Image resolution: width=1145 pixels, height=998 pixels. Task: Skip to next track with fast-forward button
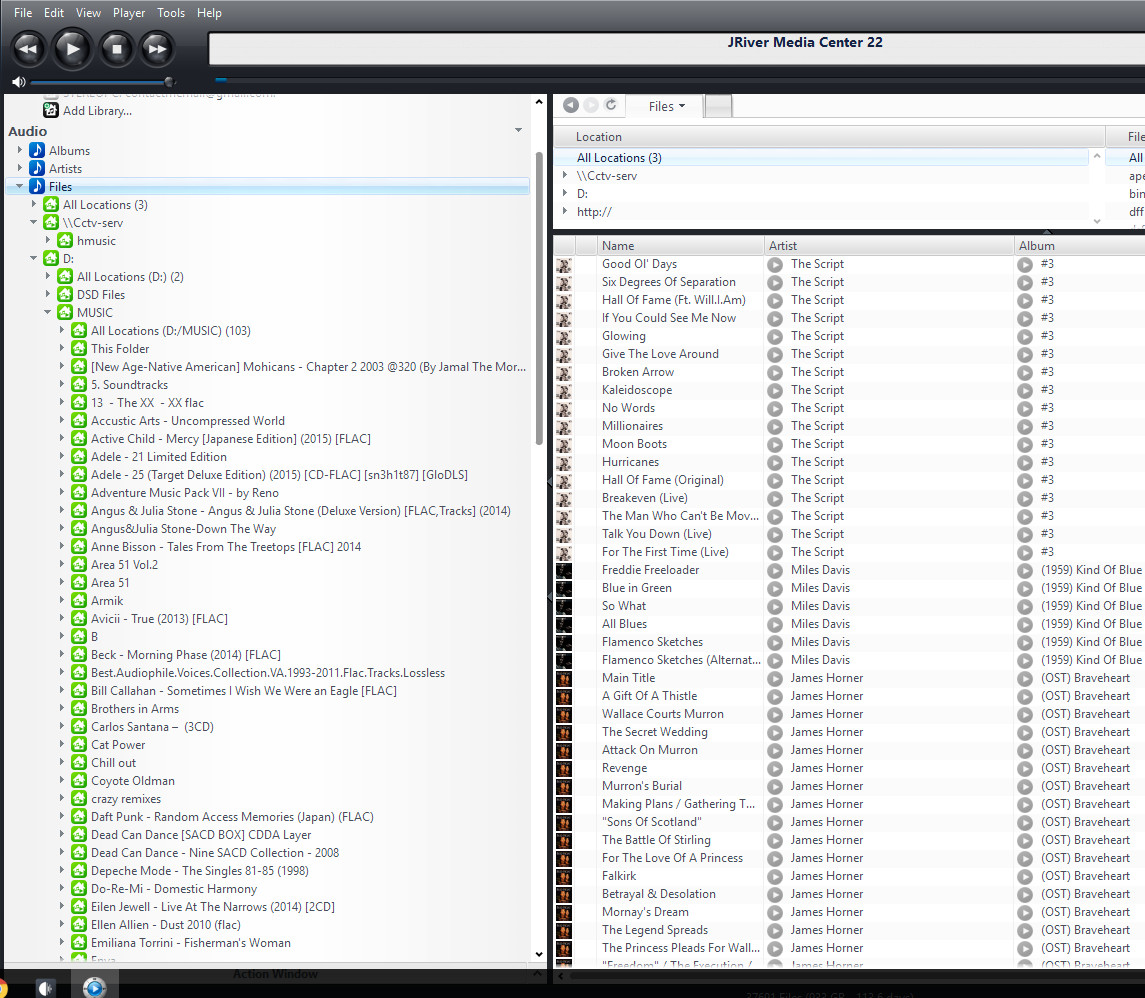pyautogui.click(x=157, y=49)
